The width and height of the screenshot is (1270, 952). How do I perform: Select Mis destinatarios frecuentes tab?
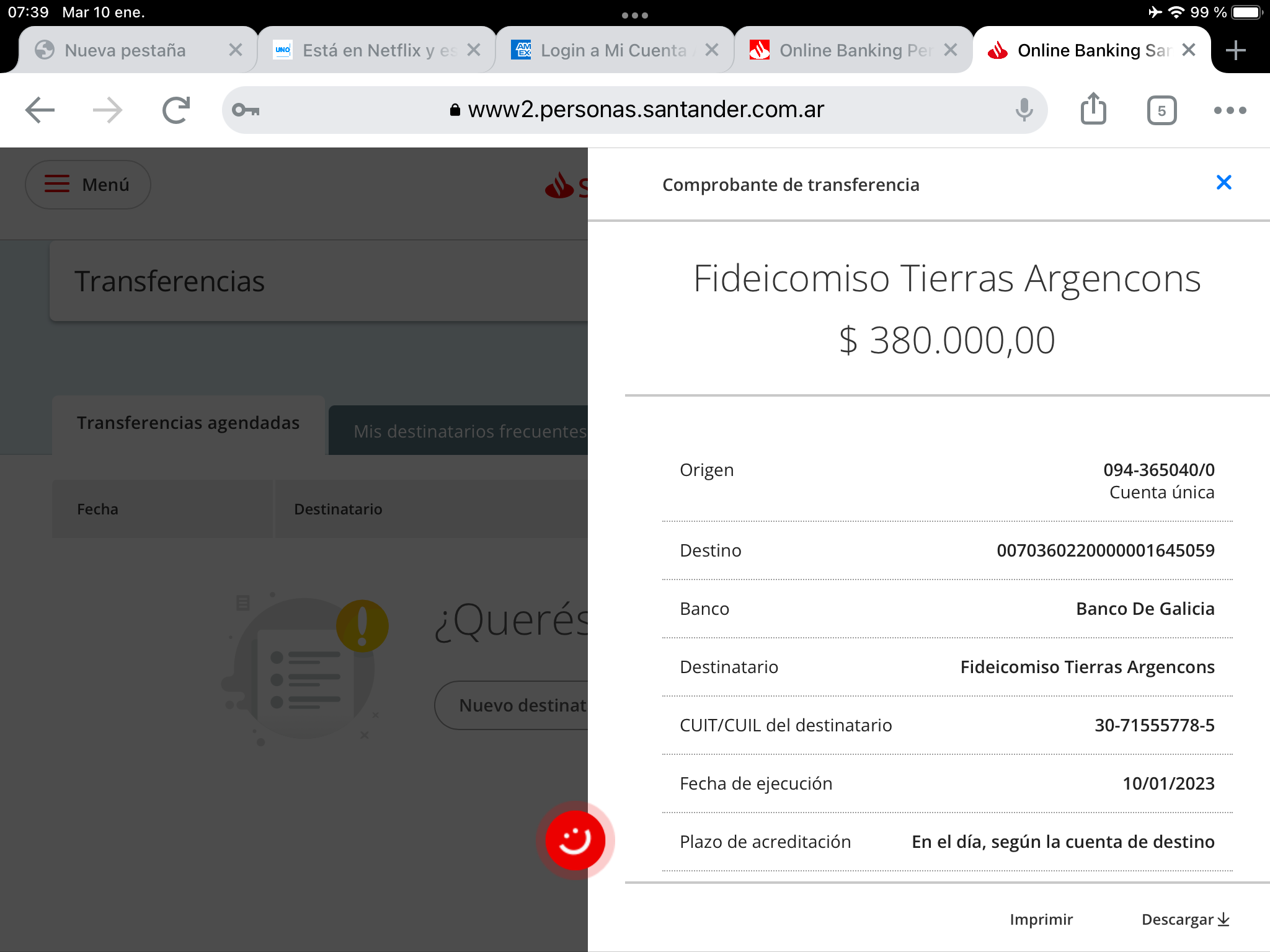coord(458,431)
